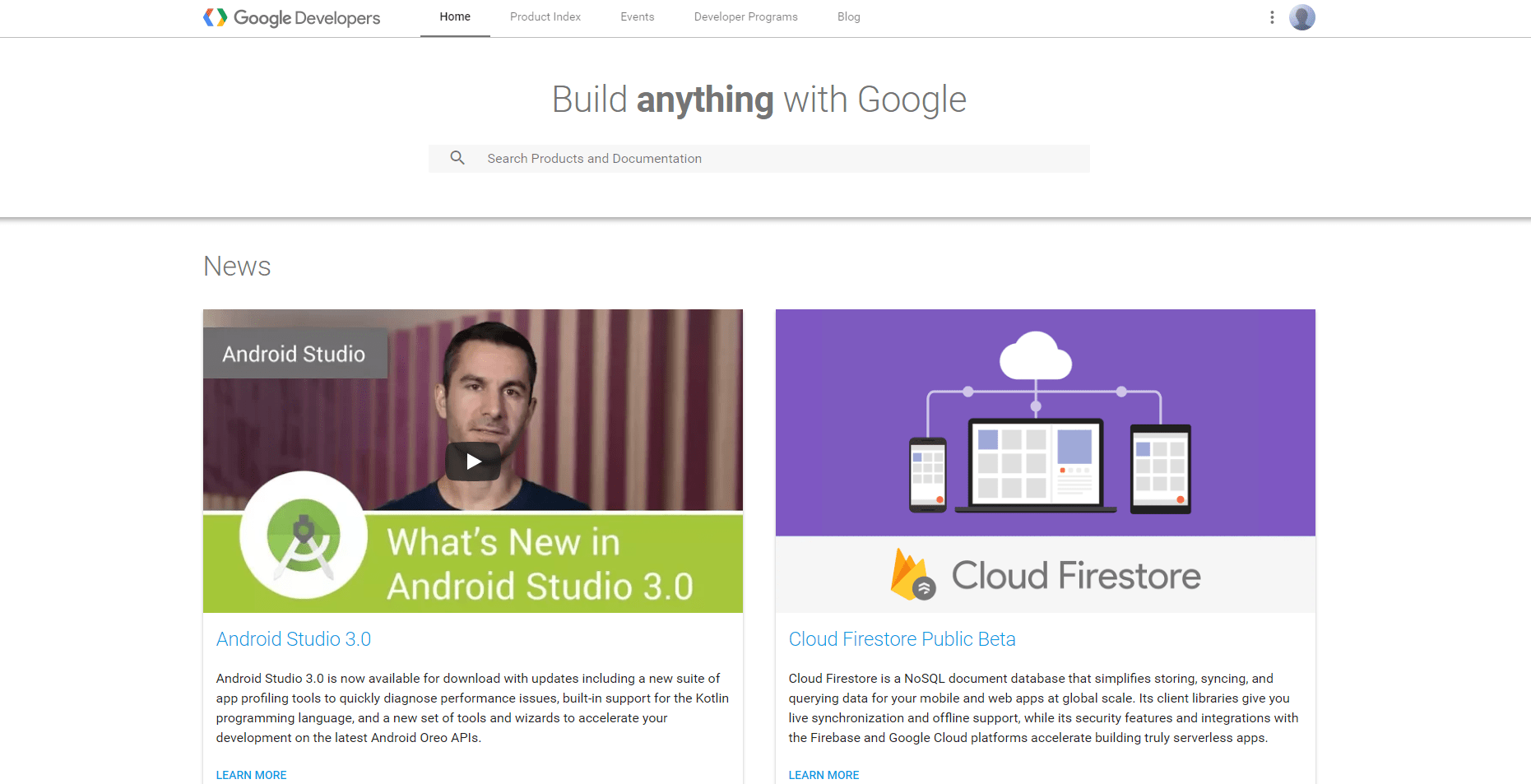Click the Firebase flame logo
The image size is (1531, 784).
tap(912, 575)
